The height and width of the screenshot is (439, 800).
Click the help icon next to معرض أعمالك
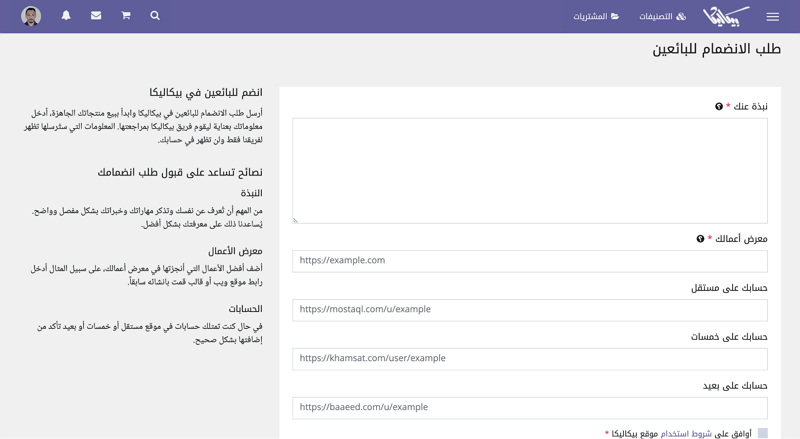click(x=701, y=238)
